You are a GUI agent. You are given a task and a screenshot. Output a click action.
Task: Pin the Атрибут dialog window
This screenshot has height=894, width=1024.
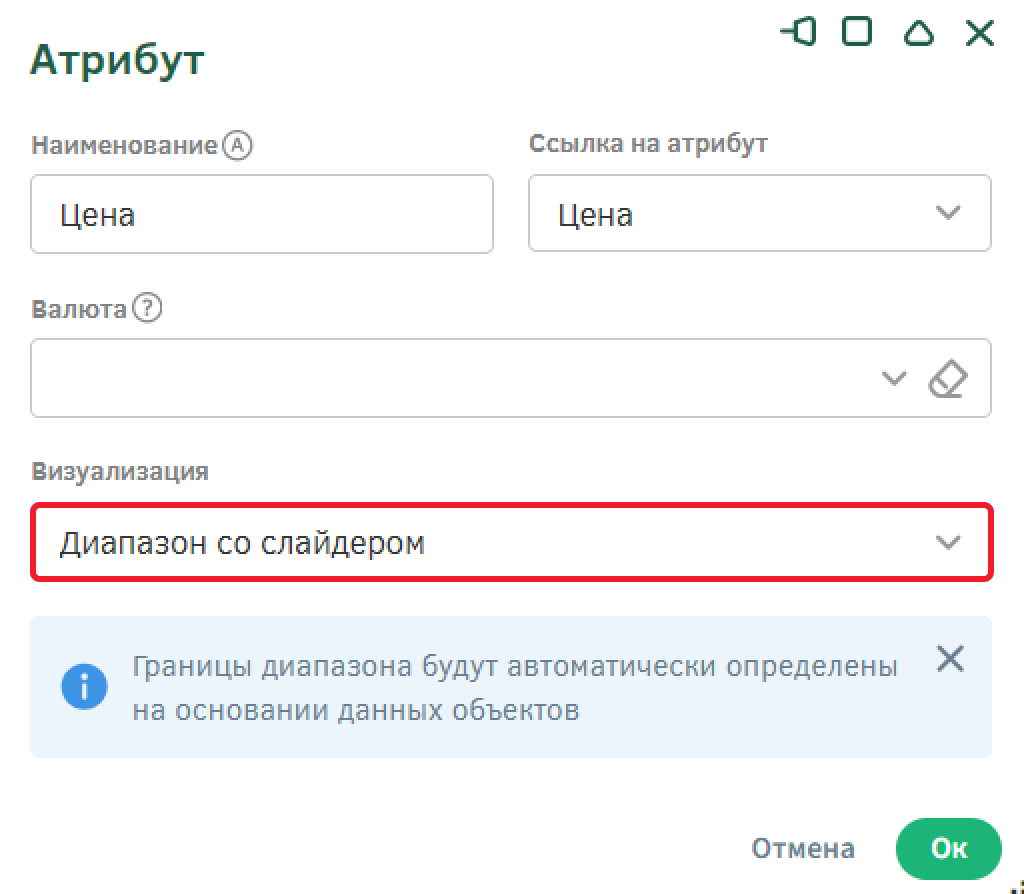(798, 33)
